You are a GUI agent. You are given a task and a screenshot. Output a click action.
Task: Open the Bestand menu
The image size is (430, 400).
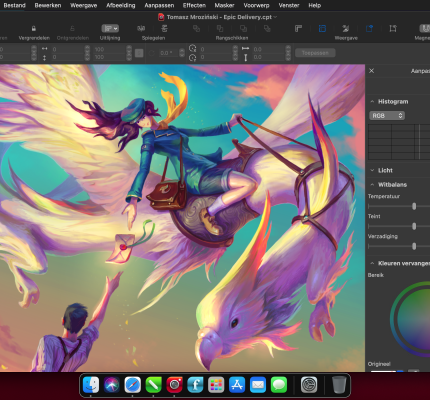click(14, 5)
